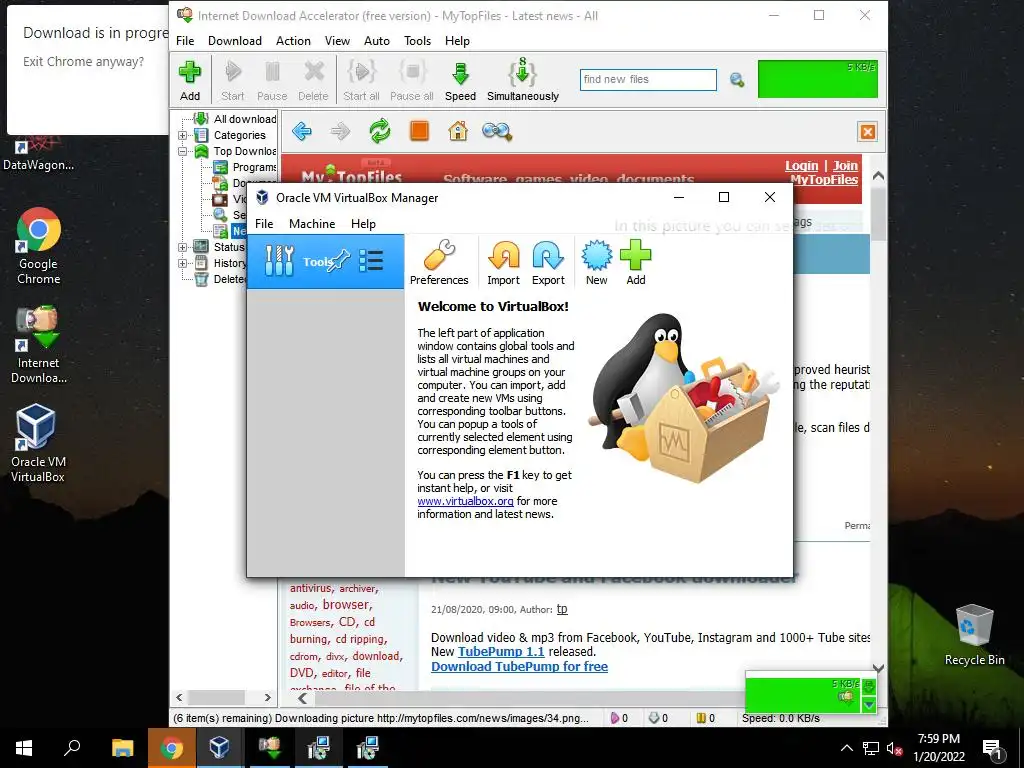The height and width of the screenshot is (768, 1024).
Task: Click Export appliance in VirtualBox
Action: [548, 263]
